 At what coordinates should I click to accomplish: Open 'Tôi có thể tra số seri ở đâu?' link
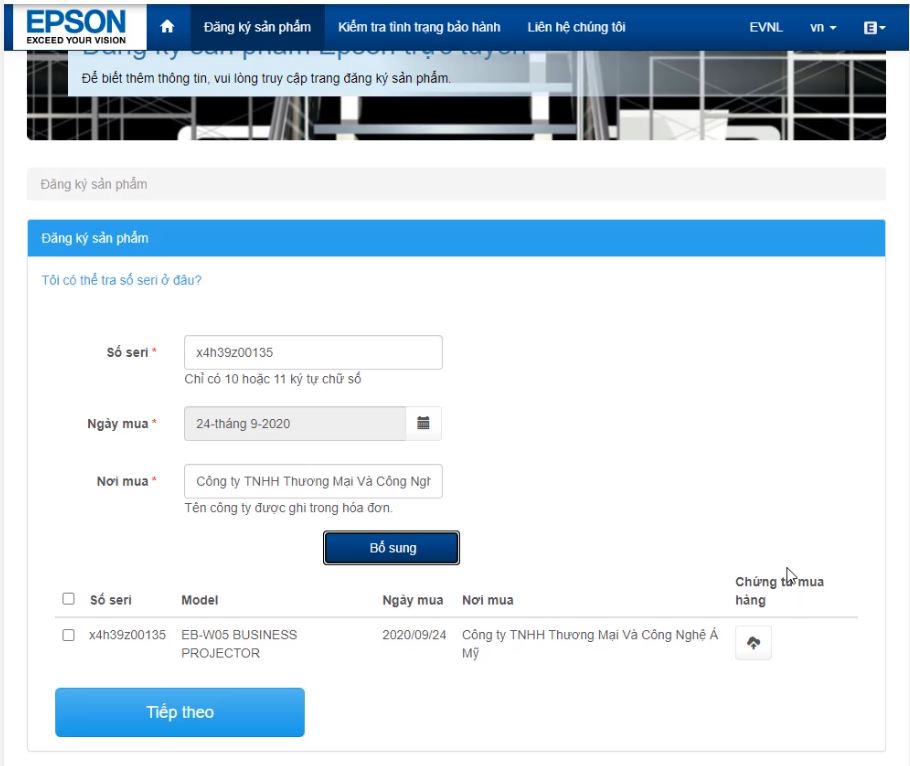(x=121, y=280)
